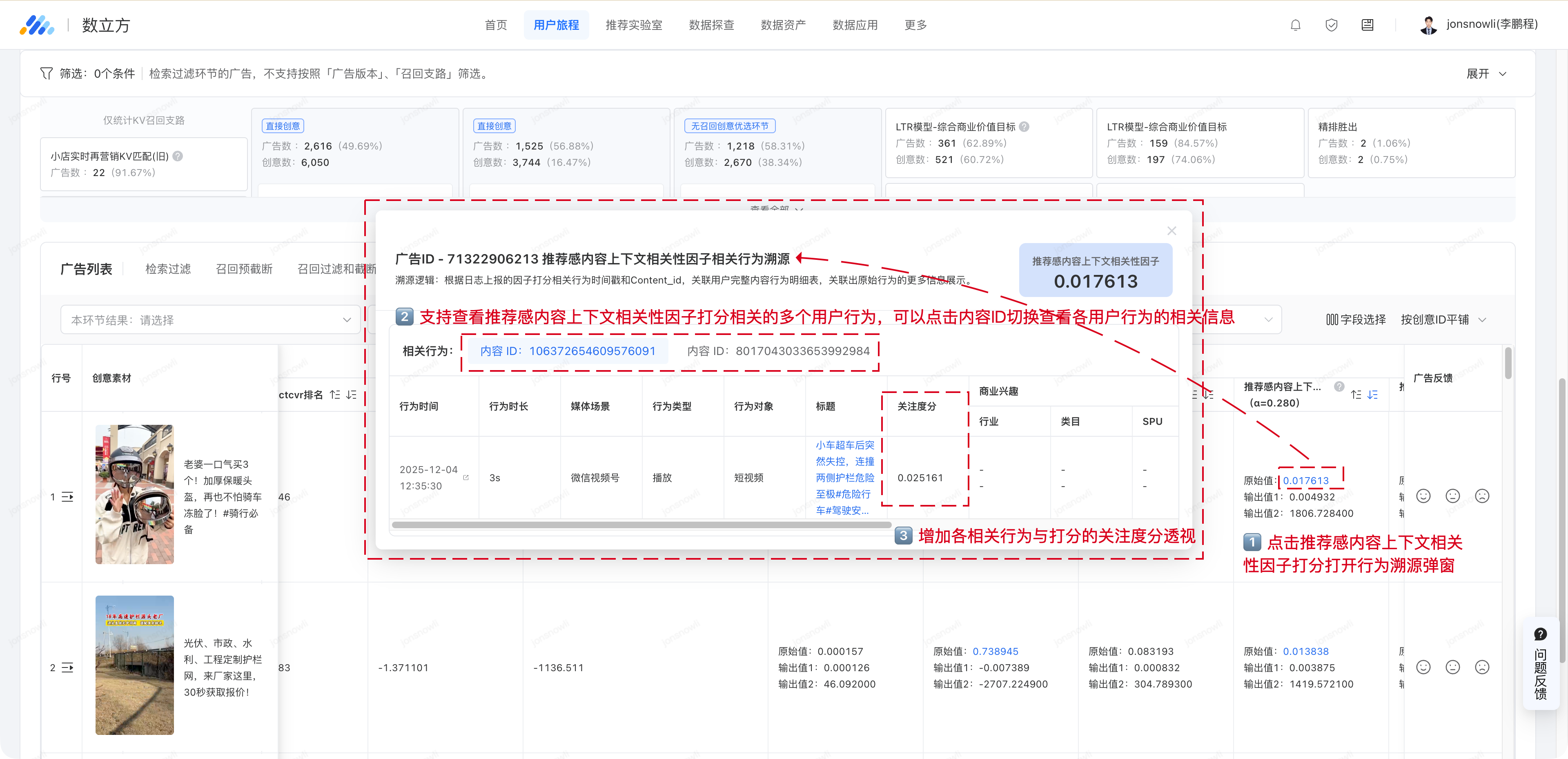Open the document list icon in header
The image size is (1568, 759).
(x=1367, y=25)
